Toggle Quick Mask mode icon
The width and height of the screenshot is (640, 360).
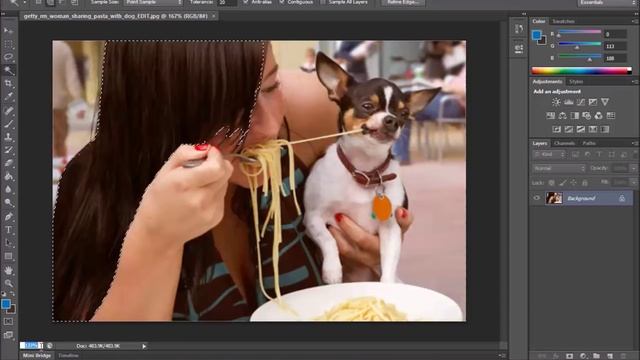click(8, 322)
